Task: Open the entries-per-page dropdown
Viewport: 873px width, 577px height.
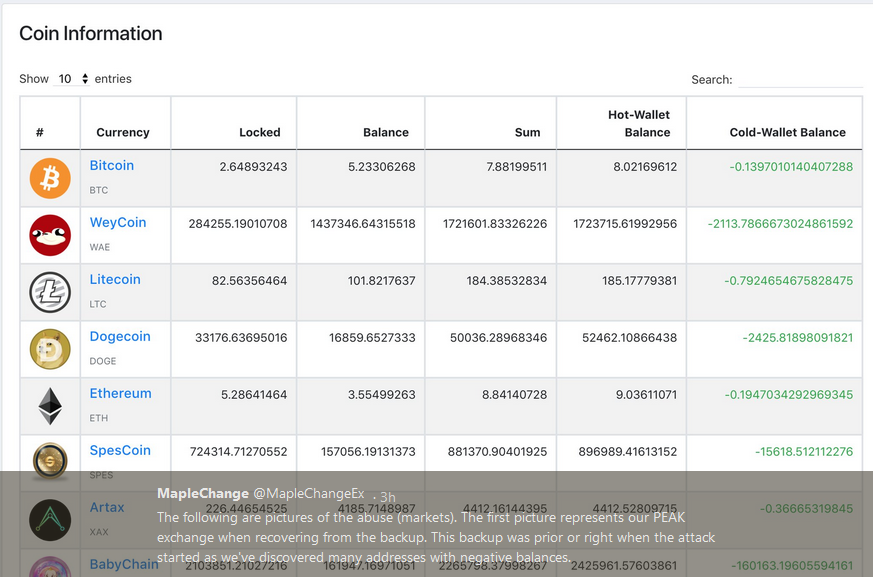Action: click(x=72, y=79)
